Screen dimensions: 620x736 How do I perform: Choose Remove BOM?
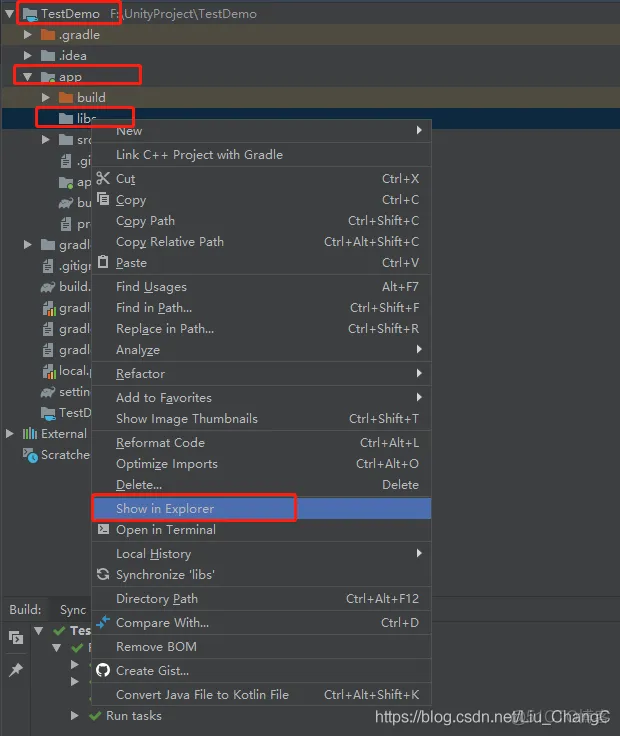click(x=261, y=646)
